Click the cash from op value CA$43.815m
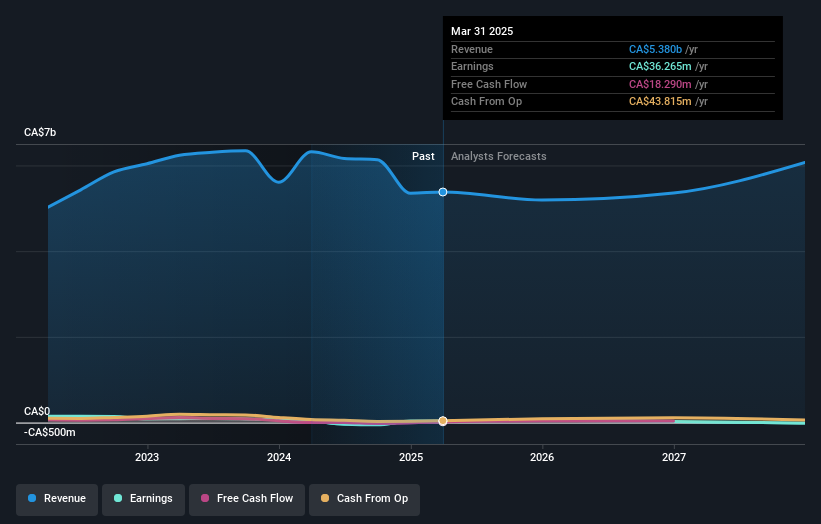Screen dimensions: 821x524 pyautogui.click(x=660, y=102)
